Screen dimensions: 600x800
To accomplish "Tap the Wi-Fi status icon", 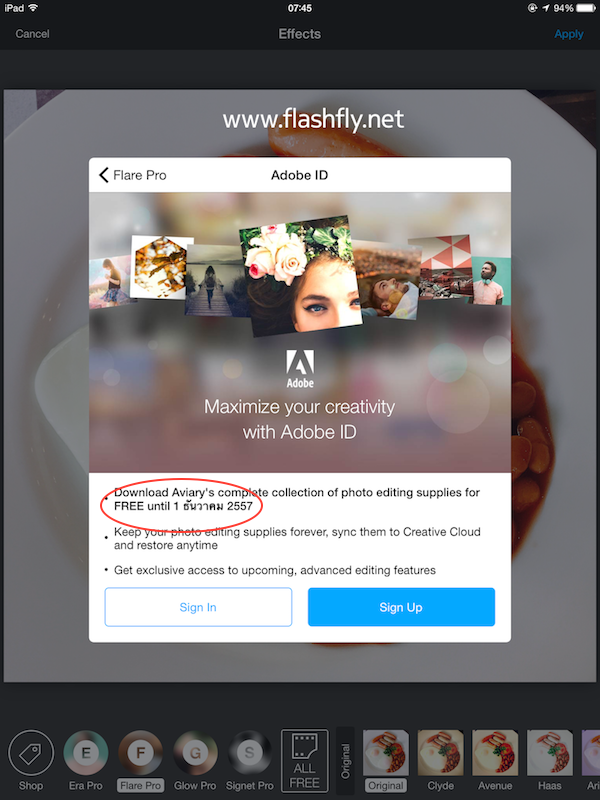I will tap(33, 8).
